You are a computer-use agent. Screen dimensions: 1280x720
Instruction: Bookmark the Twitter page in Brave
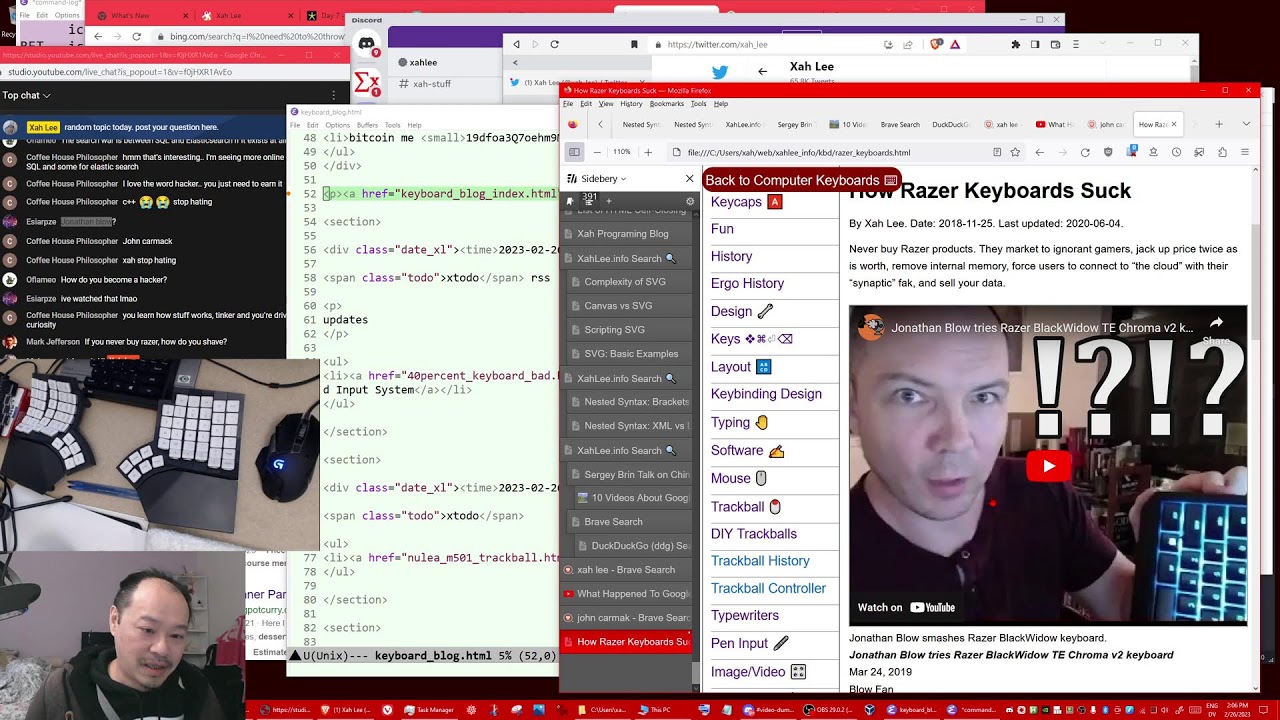(x=634, y=44)
